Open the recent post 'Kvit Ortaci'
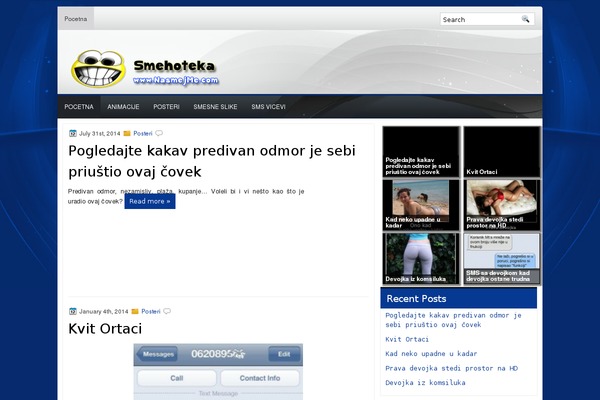Viewport: 600px width, 400px height. 407,339
